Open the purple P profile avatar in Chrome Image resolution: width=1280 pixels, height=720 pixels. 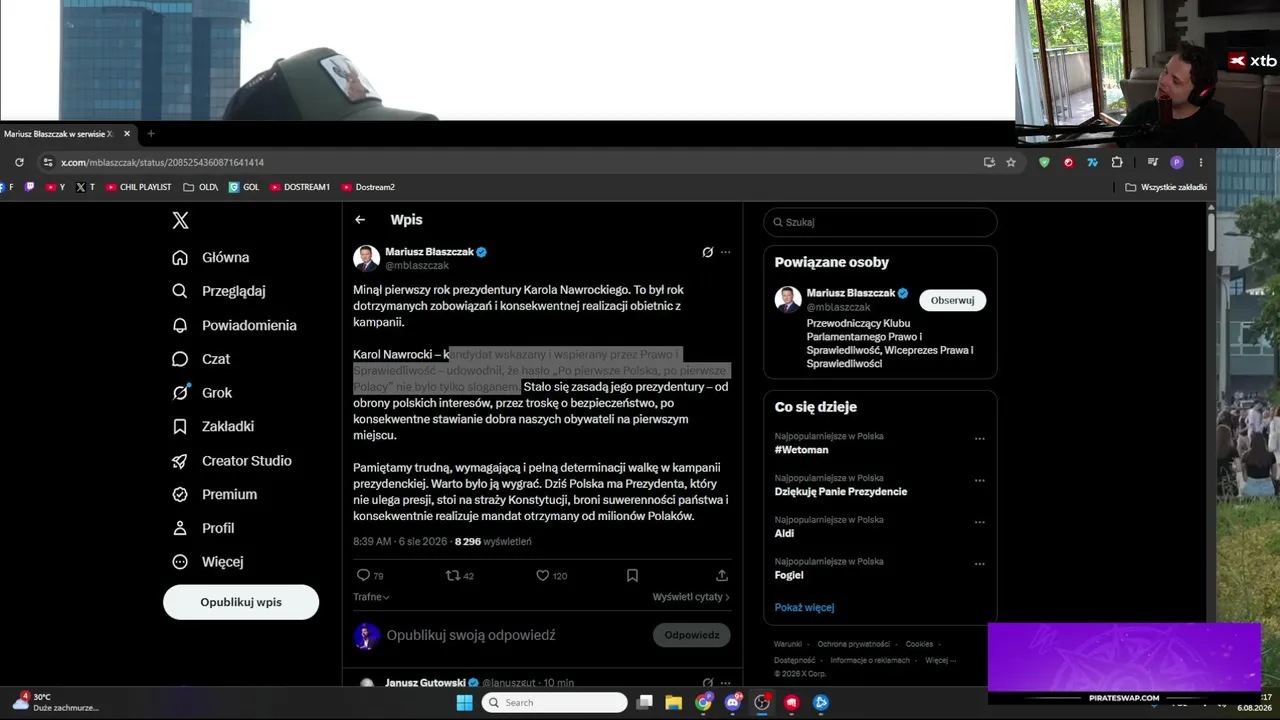pyautogui.click(x=1176, y=162)
